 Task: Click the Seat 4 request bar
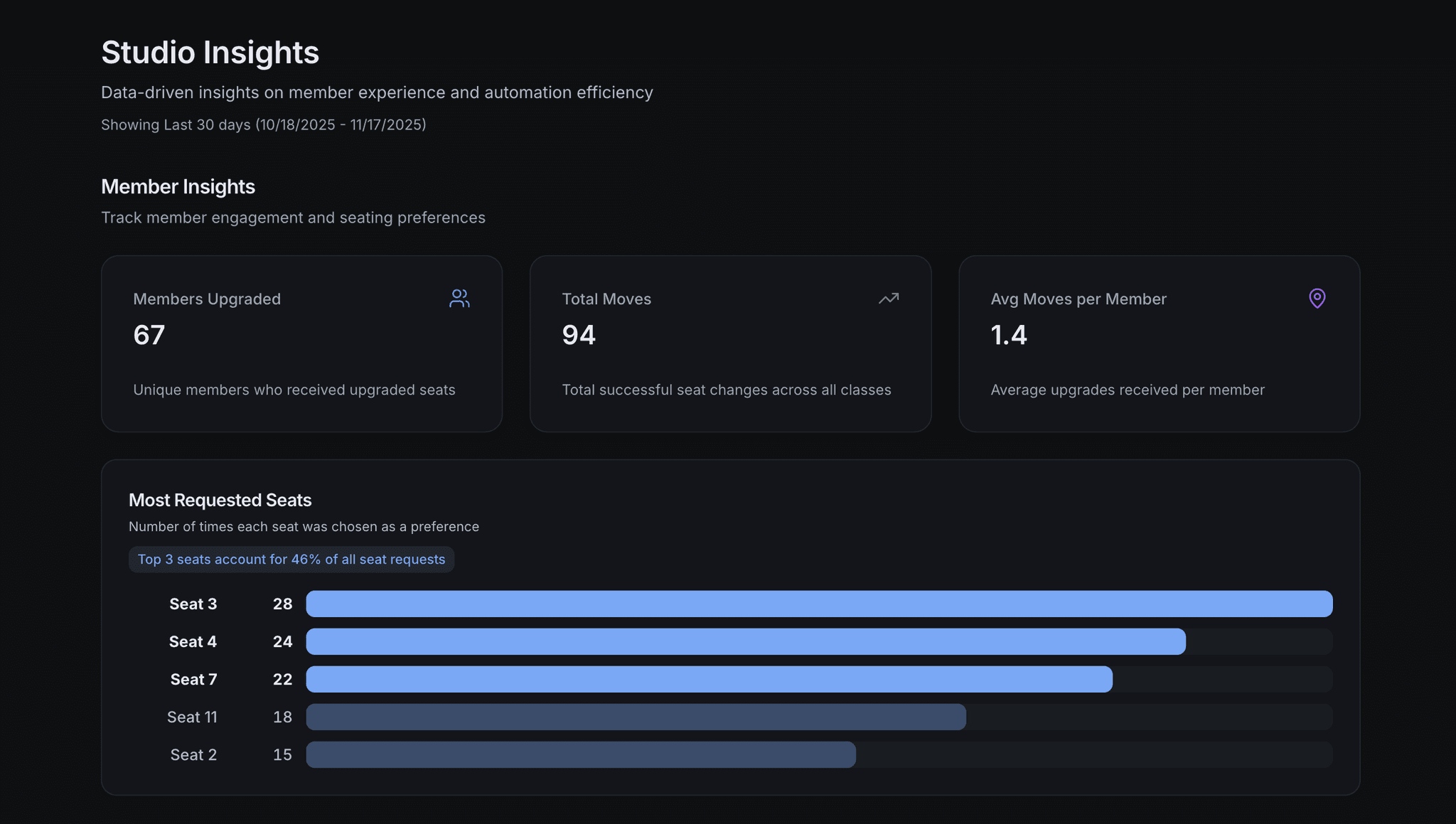pyautogui.click(x=745, y=641)
